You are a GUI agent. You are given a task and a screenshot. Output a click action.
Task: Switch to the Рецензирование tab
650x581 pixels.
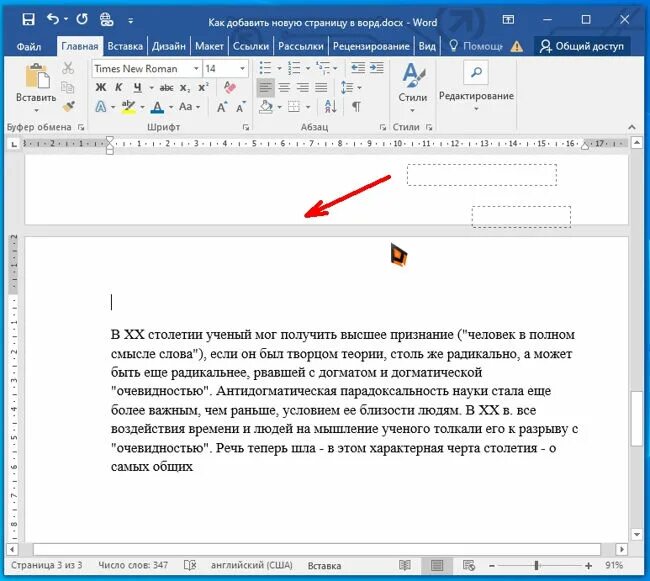coord(371,46)
